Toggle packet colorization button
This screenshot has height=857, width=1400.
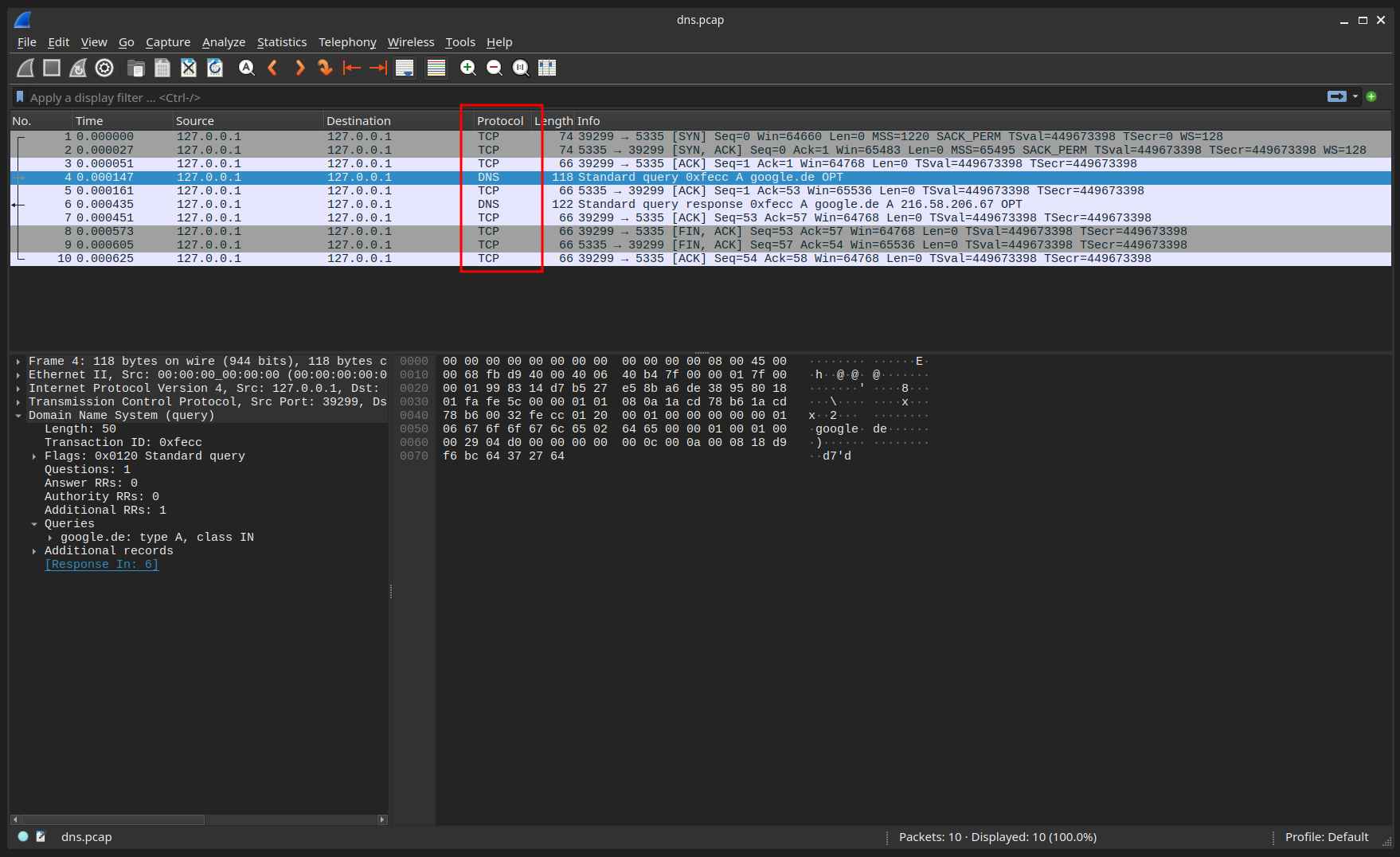(436, 68)
